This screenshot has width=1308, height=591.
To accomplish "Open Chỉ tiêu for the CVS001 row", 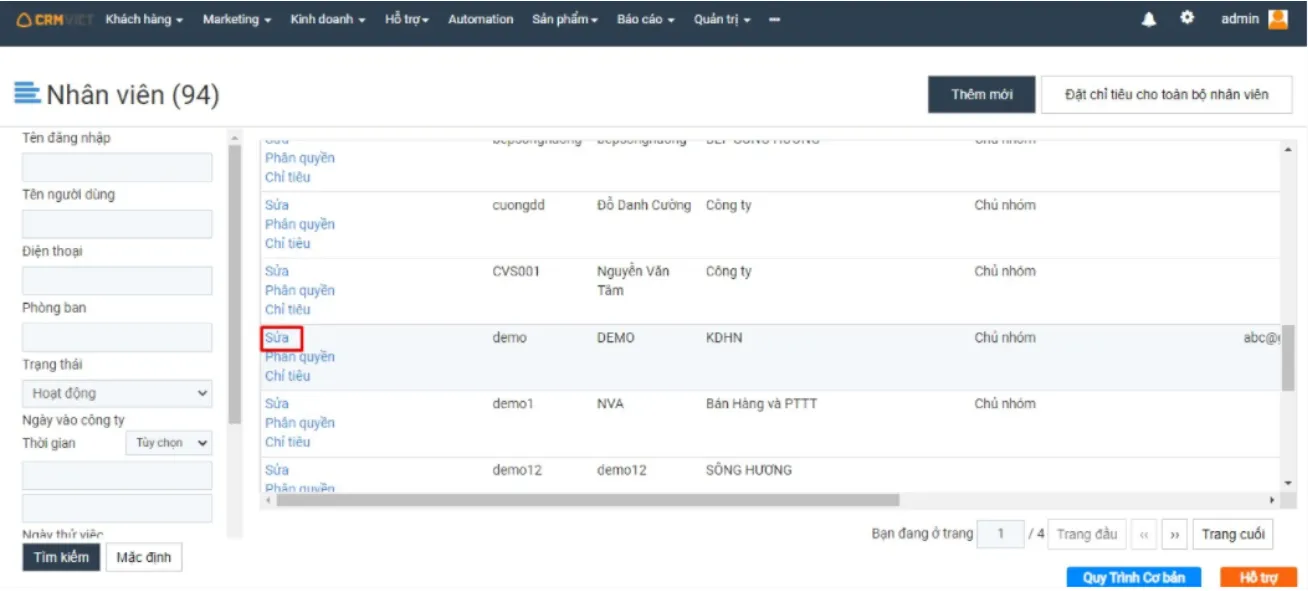I will (x=288, y=310).
